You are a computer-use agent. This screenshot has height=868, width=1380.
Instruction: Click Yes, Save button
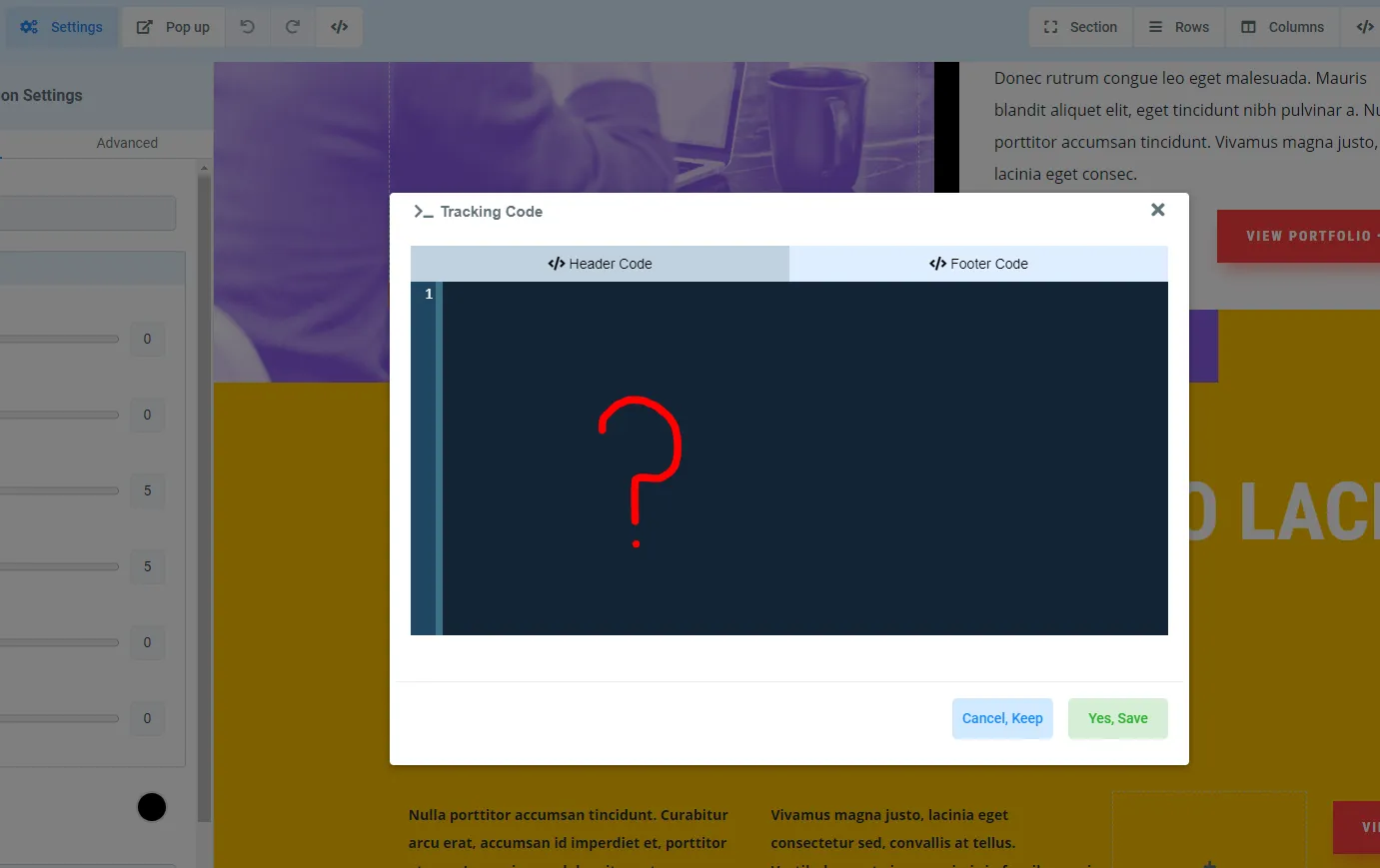pos(1118,718)
